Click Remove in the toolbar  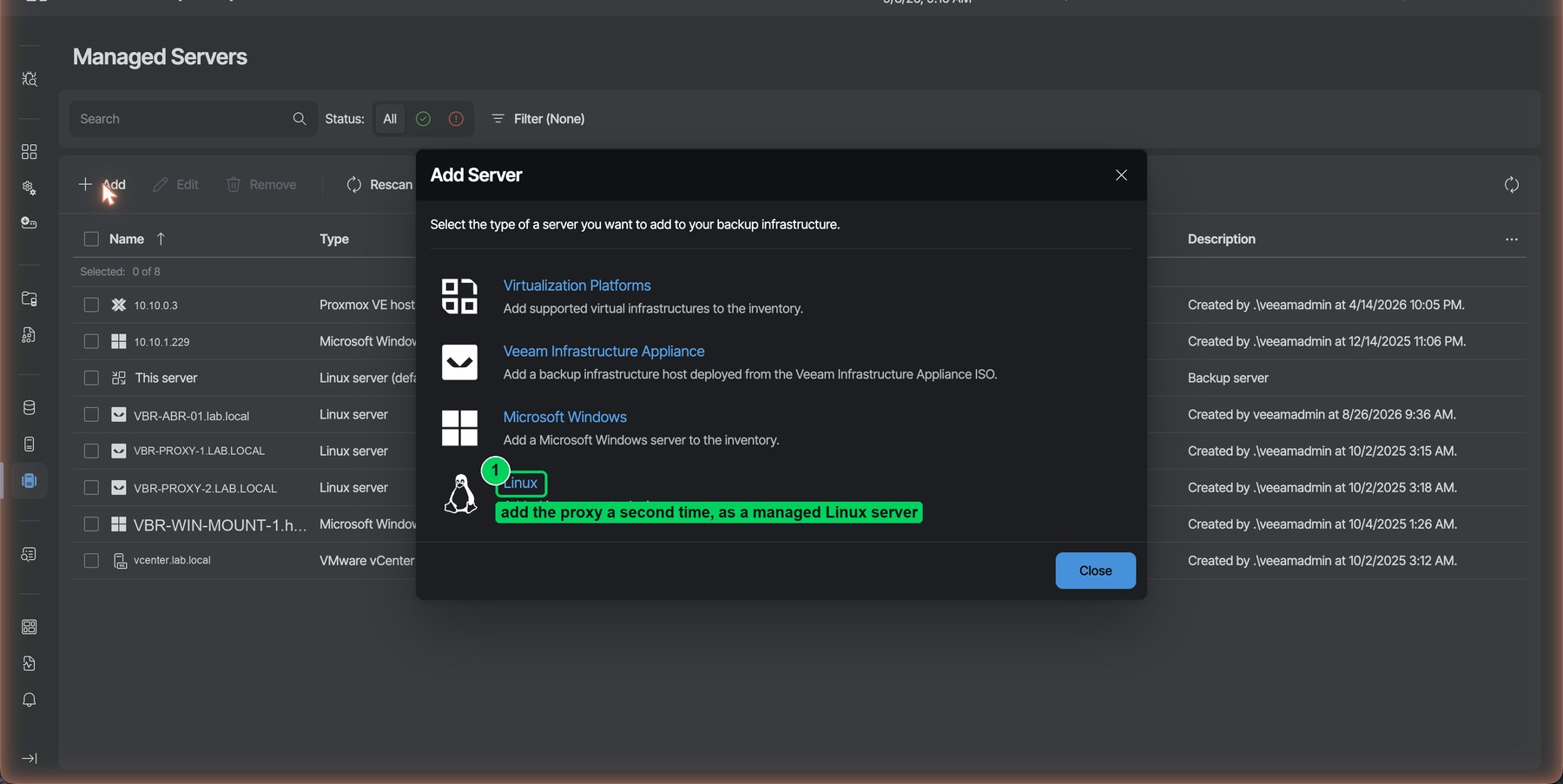(x=261, y=184)
